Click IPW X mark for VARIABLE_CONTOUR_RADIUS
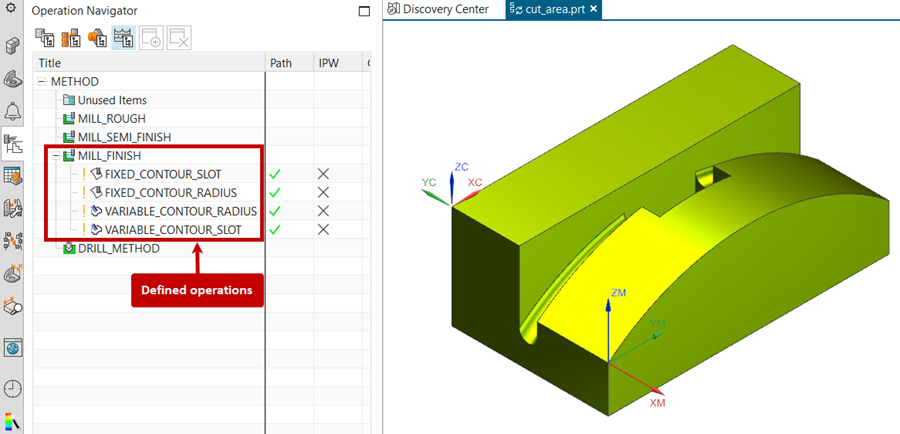Screen dimensions: 900x434 click(324, 211)
